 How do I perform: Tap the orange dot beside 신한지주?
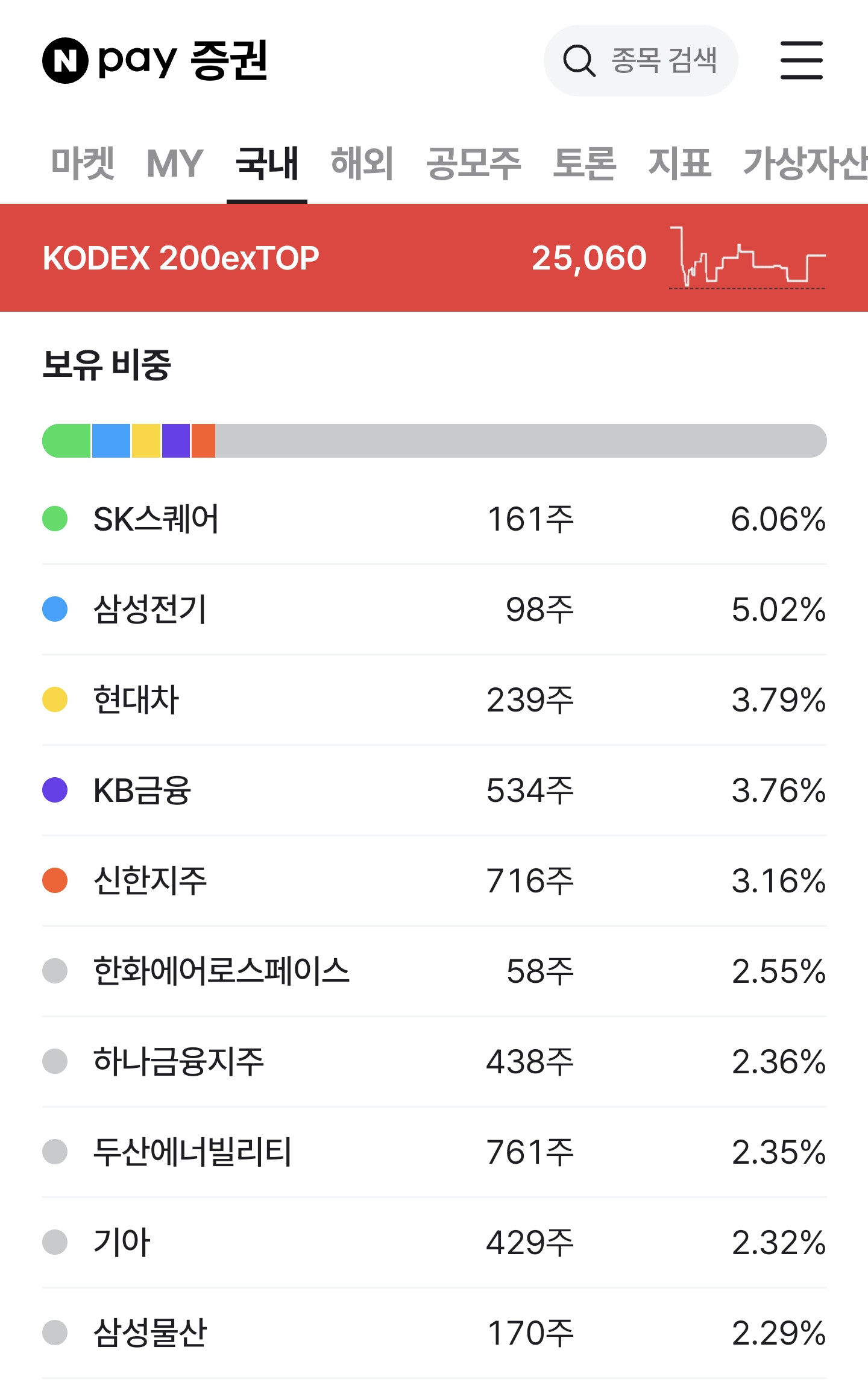[x=55, y=880]
